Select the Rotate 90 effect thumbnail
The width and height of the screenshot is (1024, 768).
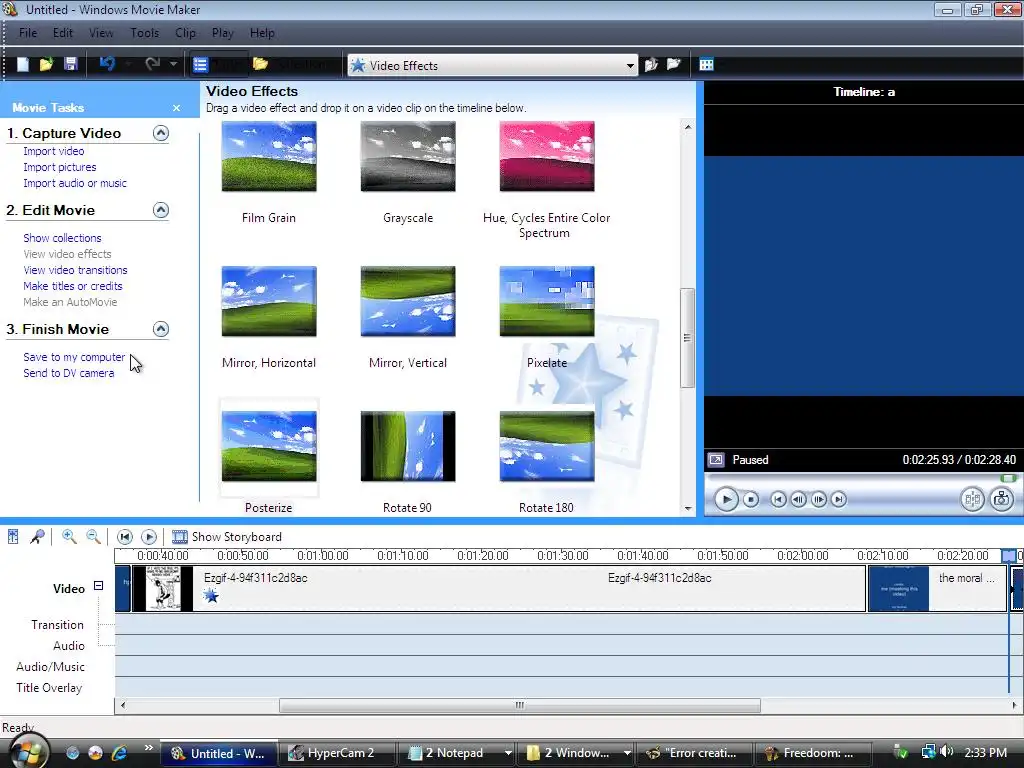[408, 447]
